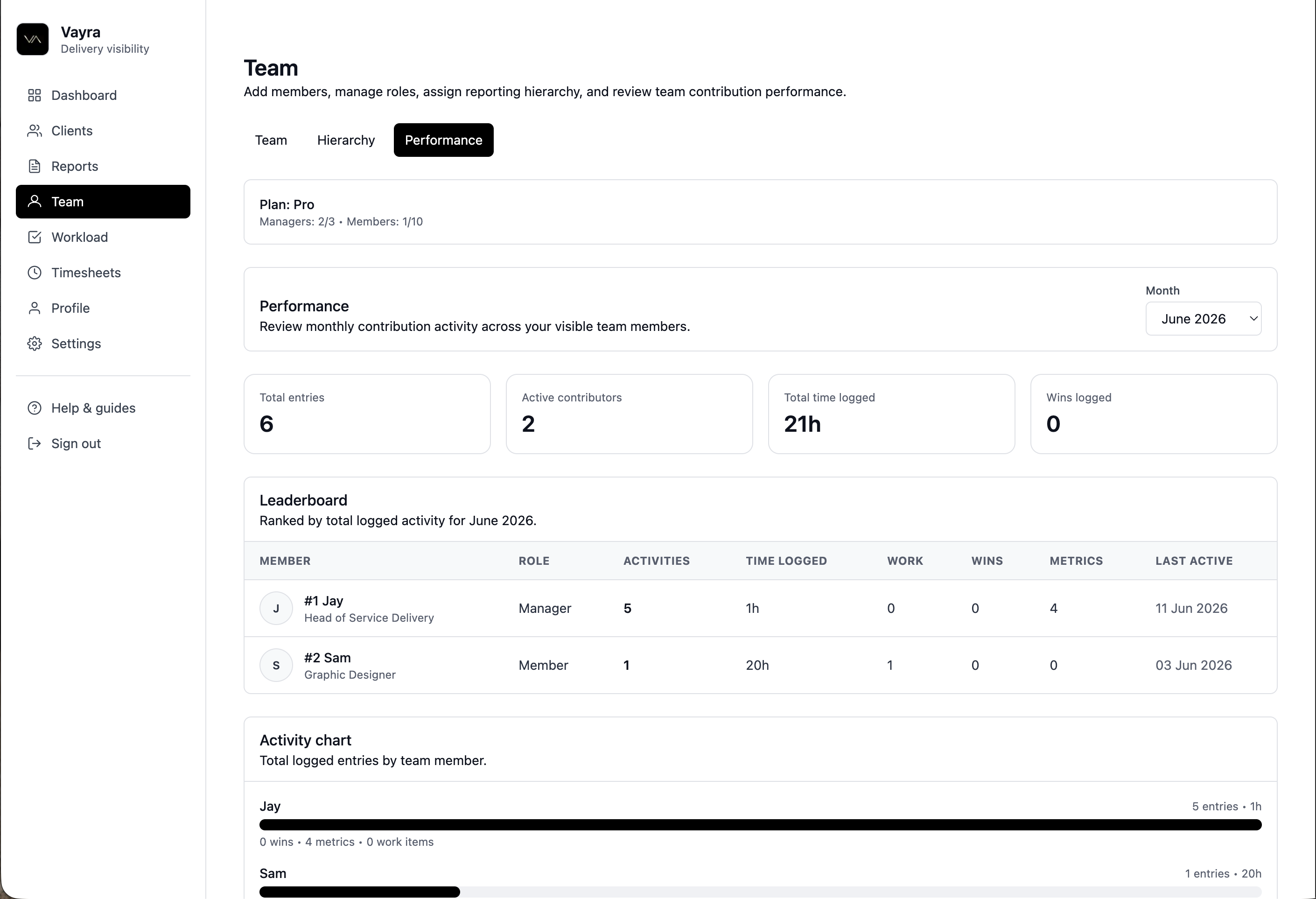This screenshot has height=899, width=1316.
Task: Click the 'Member' role cell
Action: [x=543, y=665]
